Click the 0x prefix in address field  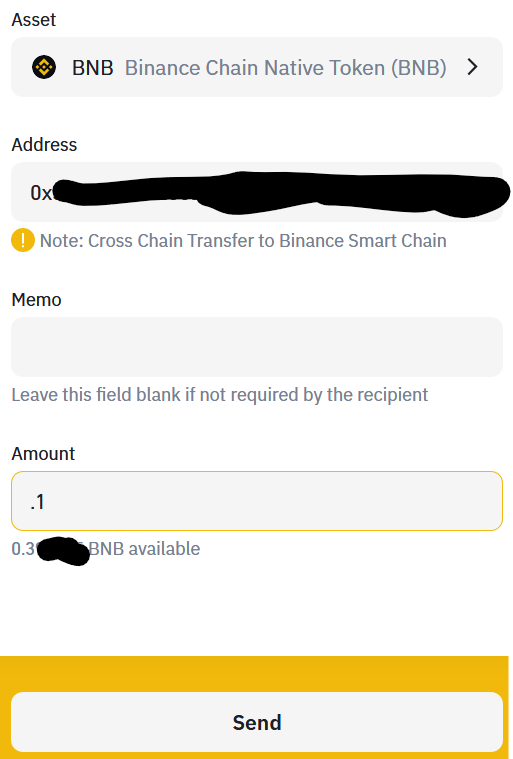41,193
